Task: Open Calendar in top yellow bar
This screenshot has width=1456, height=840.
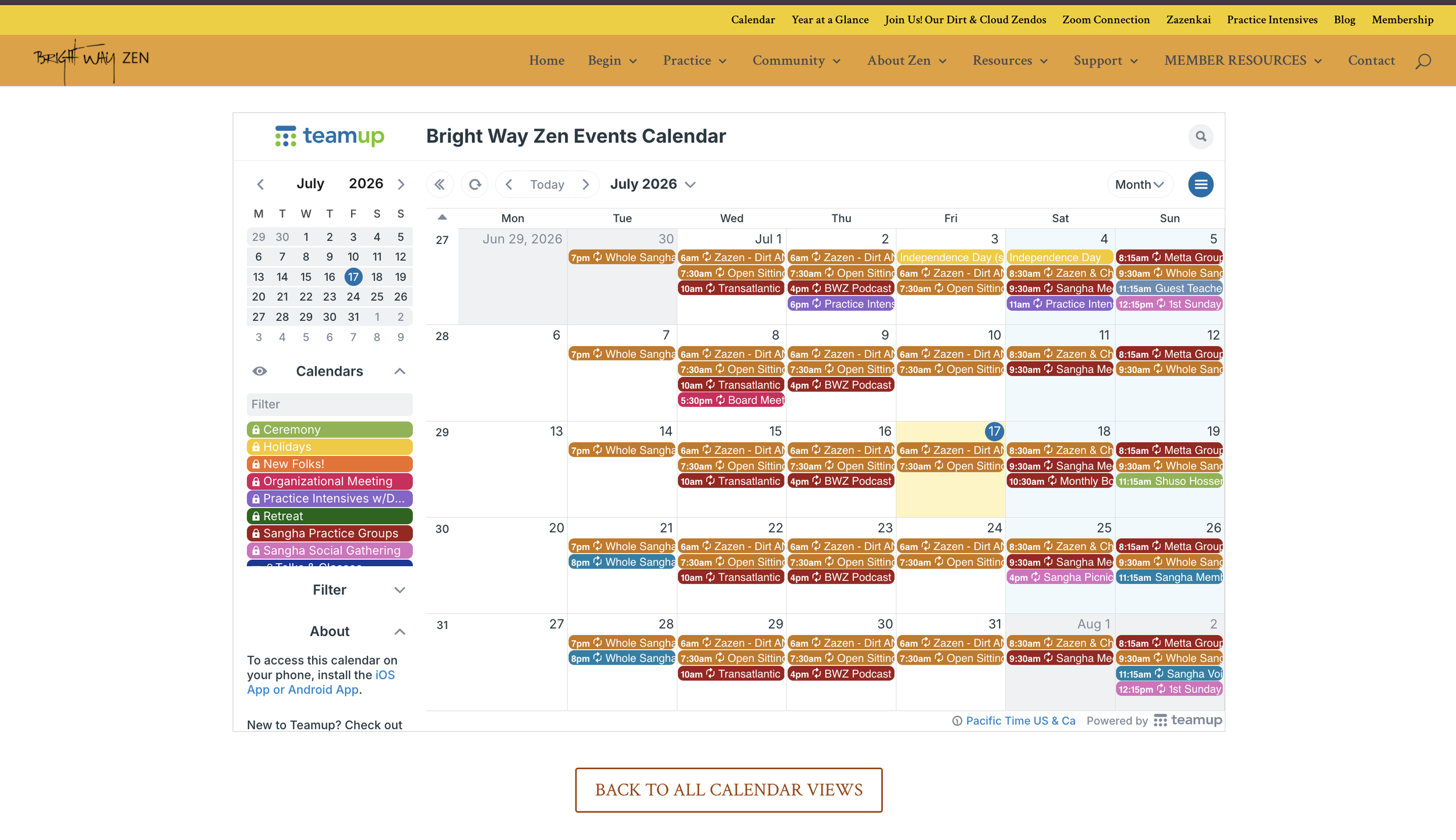Action: [x=752, y=20]
